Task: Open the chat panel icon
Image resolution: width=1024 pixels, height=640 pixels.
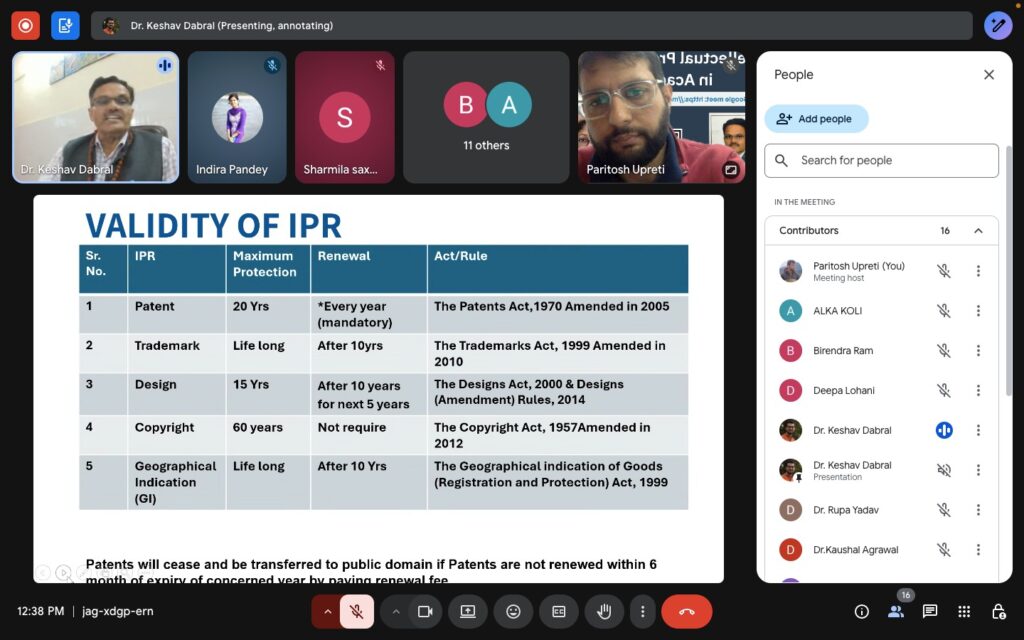Action: click(x=930, y=611)
